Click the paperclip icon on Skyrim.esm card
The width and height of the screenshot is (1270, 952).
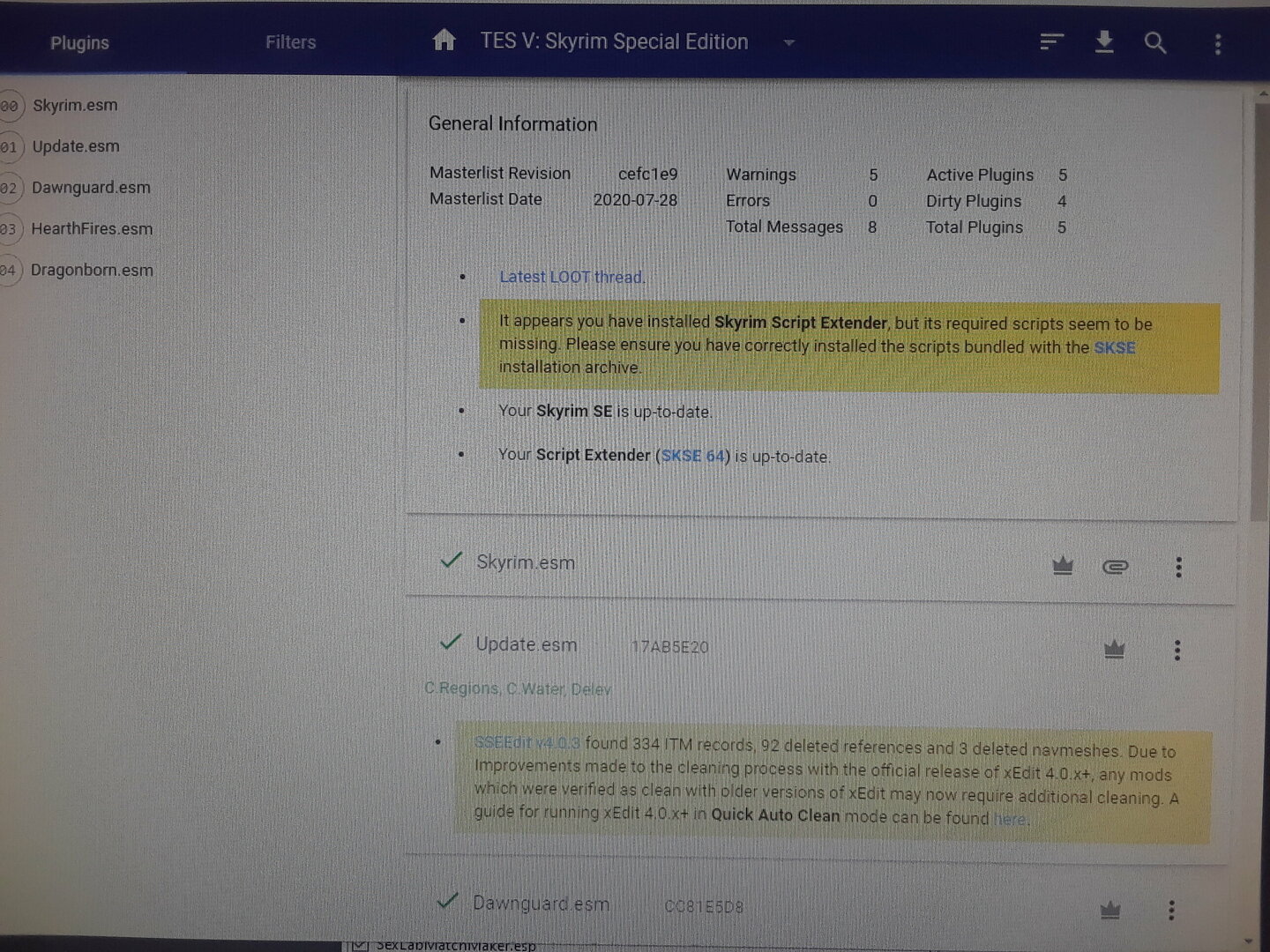1116,567
